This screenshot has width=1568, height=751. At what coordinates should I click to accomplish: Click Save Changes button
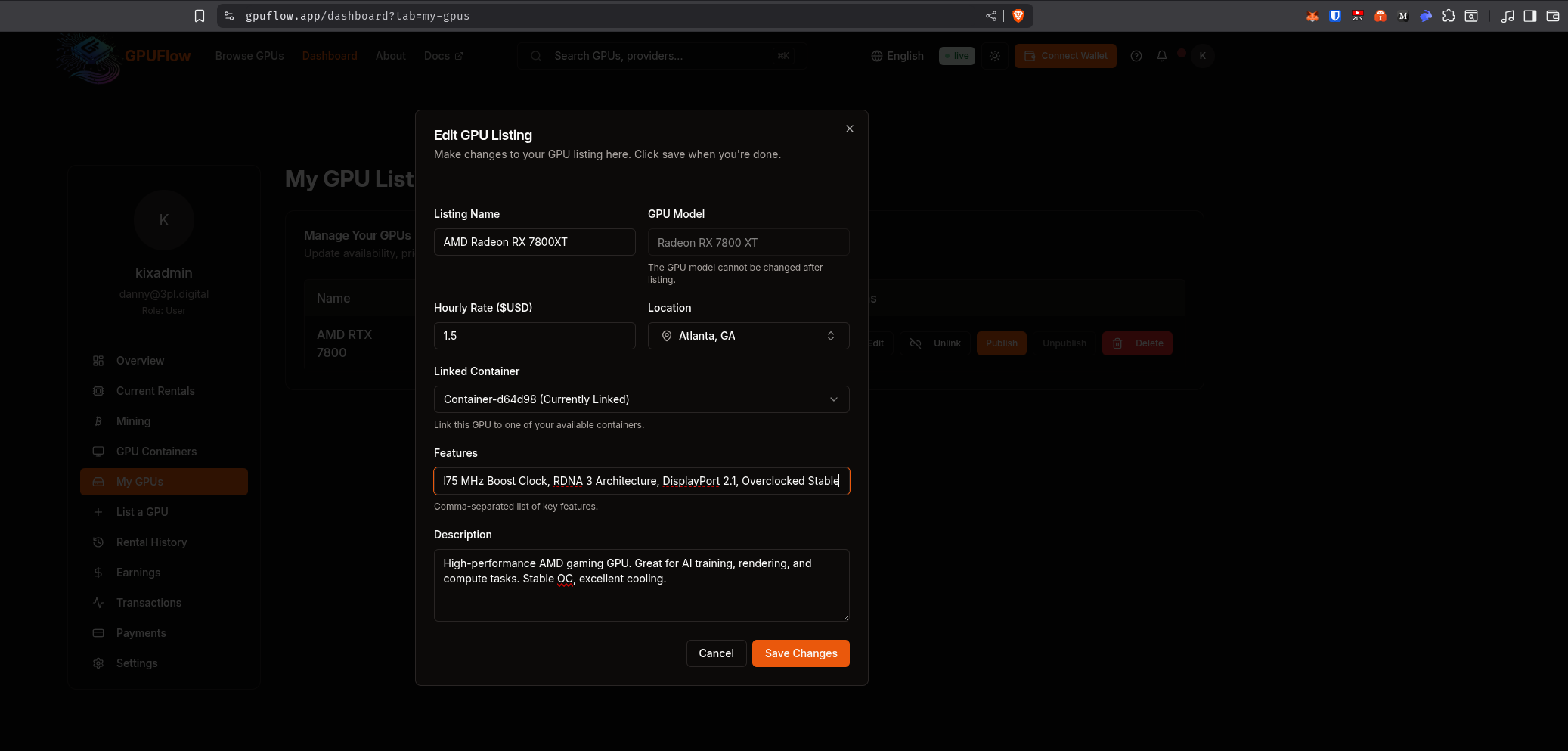coord(801,653)
